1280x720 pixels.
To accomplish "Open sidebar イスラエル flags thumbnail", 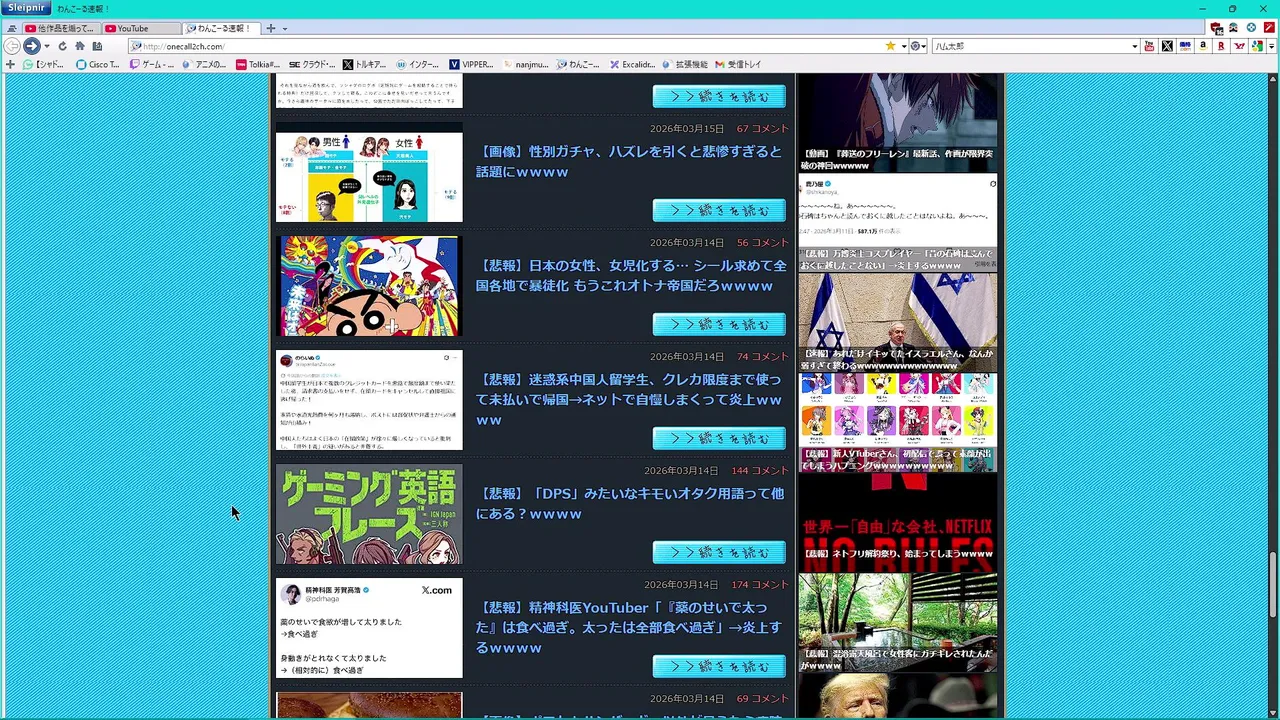I will click(897, 322).
